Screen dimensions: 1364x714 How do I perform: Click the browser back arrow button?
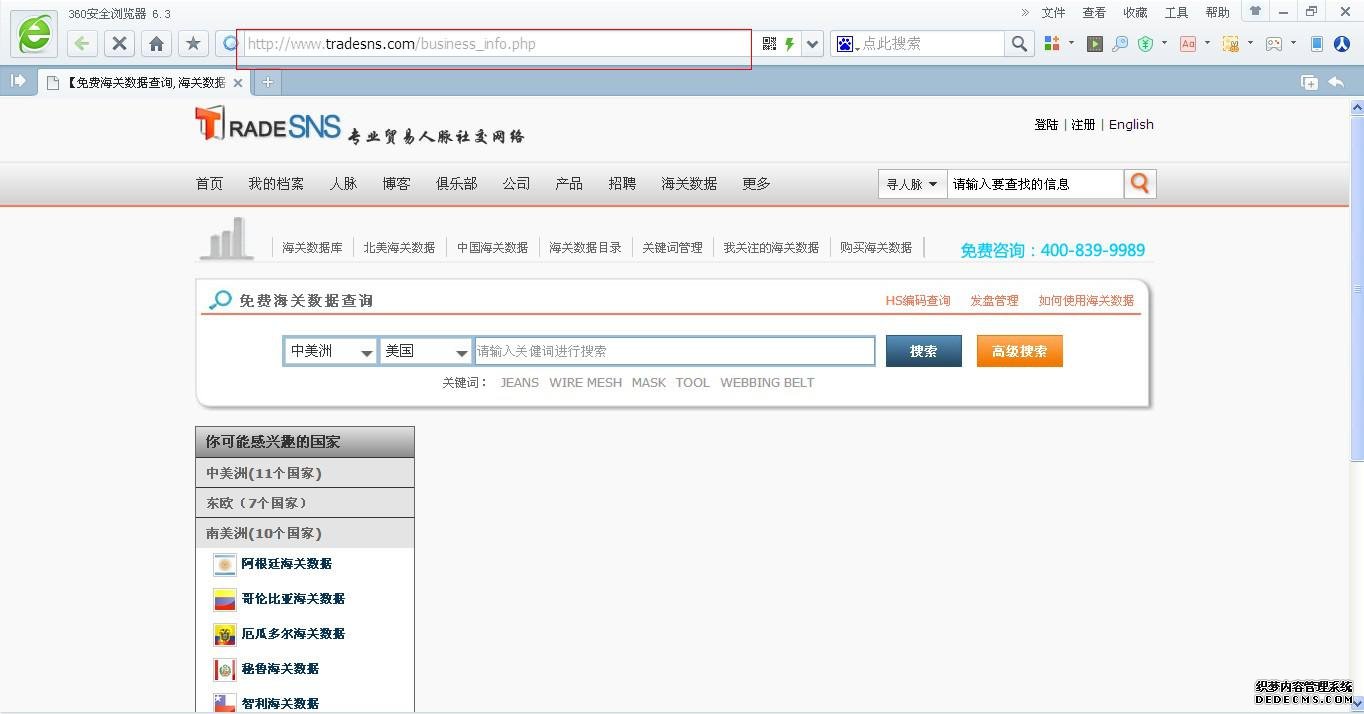pos(82,44)
